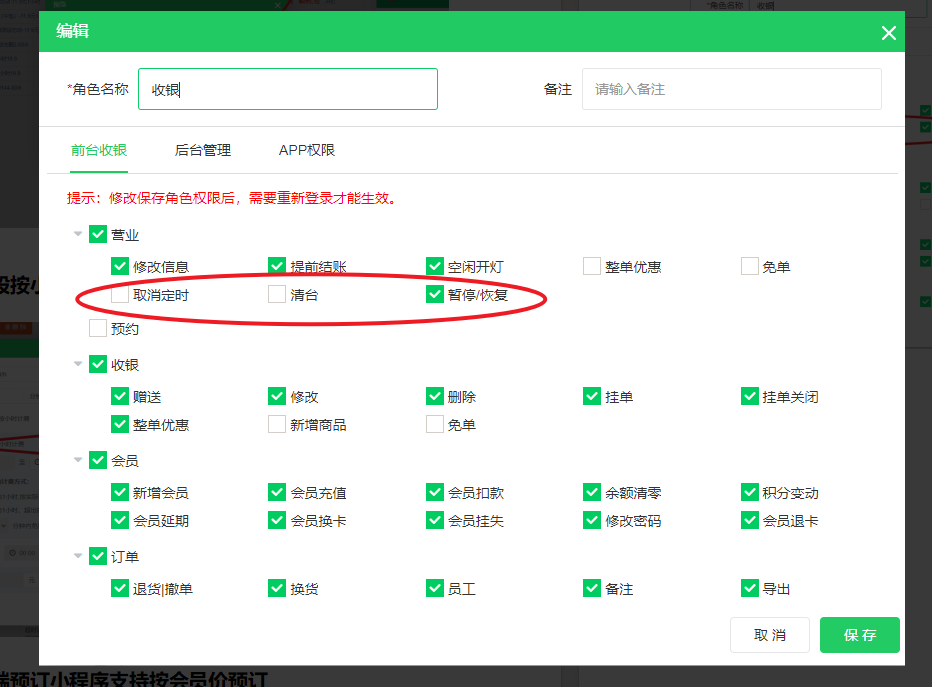Close the 编辑 dialog with X icon
This screenshot has width=932, height=687.
coord(888,33)
